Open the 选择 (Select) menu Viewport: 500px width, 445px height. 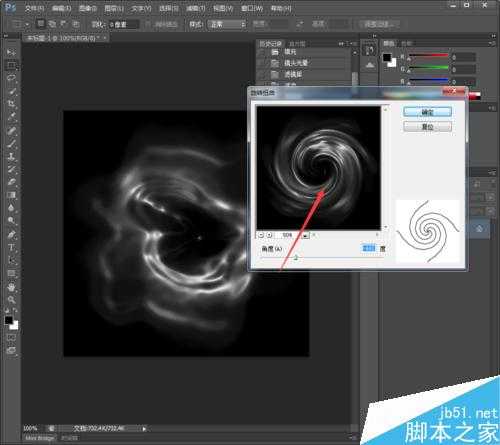168,8
